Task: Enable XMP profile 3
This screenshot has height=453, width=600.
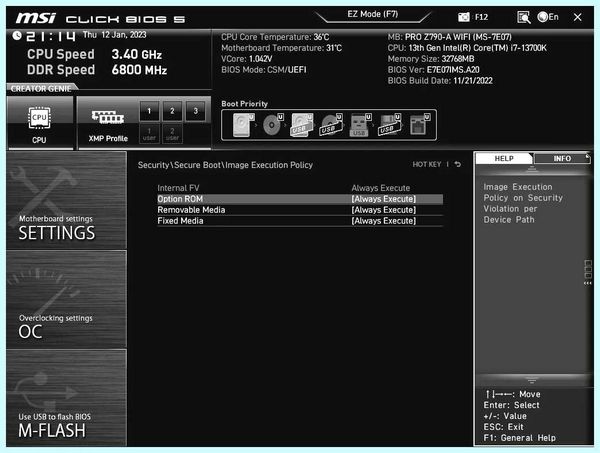Action: (196, 111)
